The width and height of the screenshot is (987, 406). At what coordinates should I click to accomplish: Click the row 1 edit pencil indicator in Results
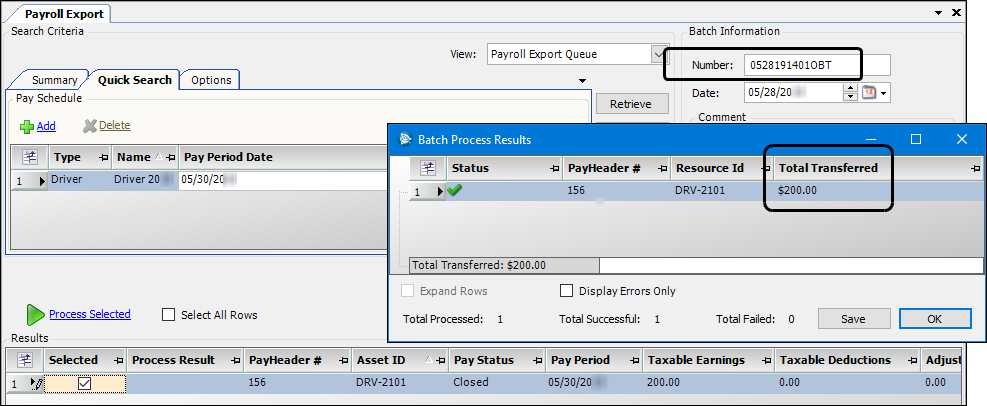coord(37,383)
